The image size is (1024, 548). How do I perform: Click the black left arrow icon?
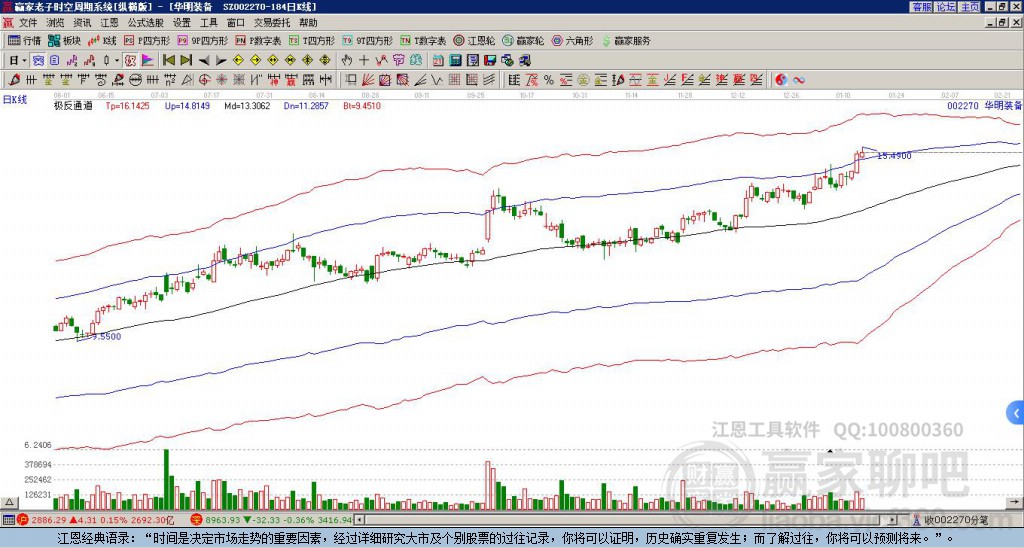204,61
